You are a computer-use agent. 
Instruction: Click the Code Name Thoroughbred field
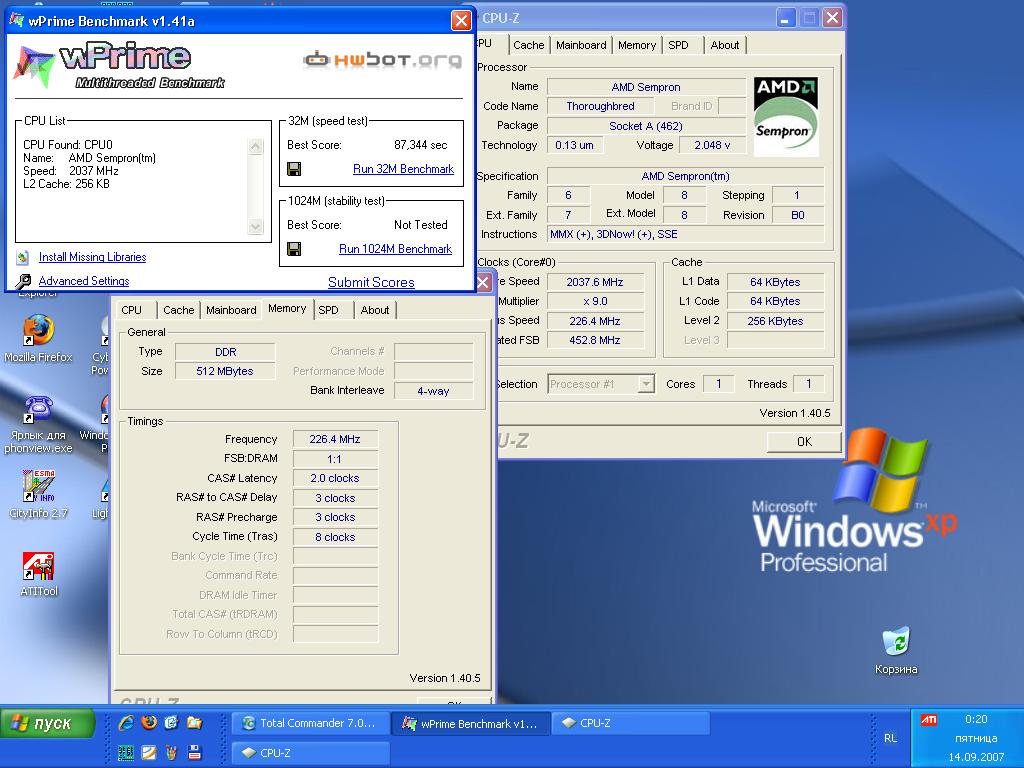pos(600,106)
